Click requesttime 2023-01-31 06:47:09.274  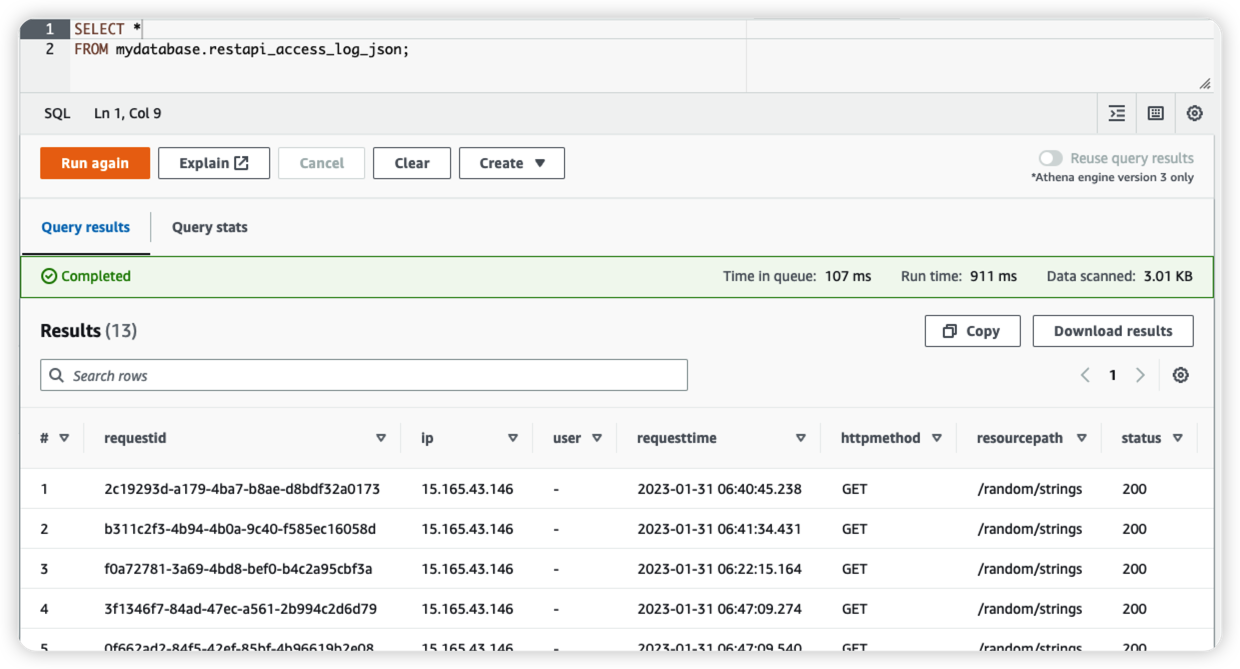point(720,609)
